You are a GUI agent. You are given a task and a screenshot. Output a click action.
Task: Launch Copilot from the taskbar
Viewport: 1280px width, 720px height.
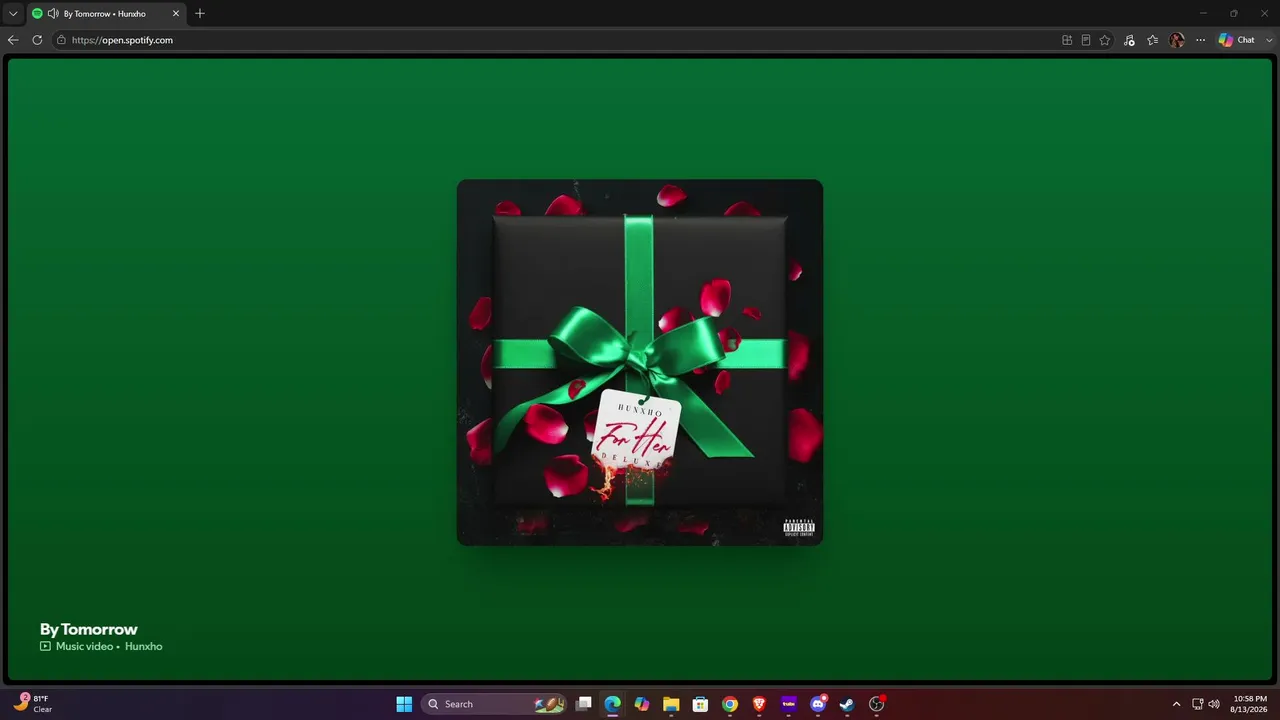tap(642, 704)
